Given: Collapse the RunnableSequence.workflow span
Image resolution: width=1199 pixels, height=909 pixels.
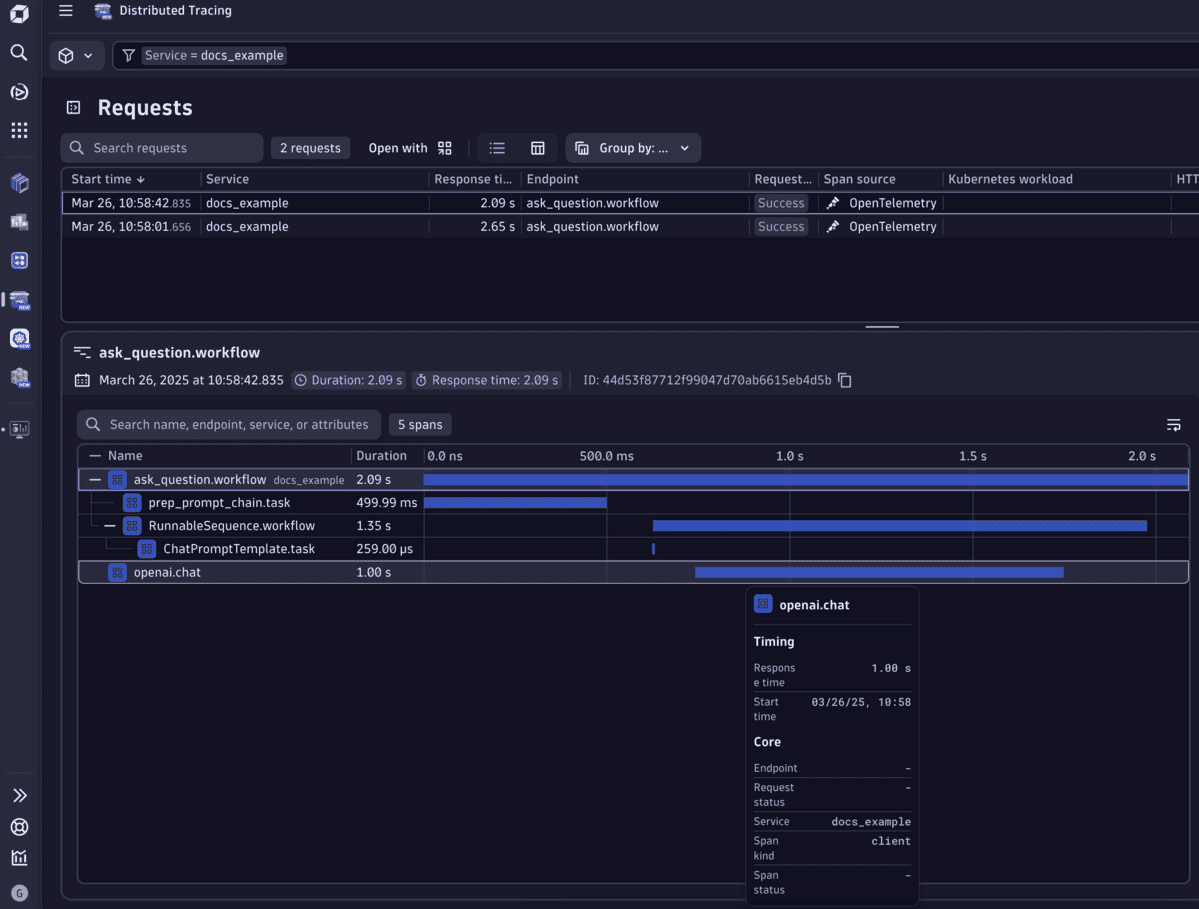Looking at the screenshot, I should pyautogui.click(x=110, y=525).
